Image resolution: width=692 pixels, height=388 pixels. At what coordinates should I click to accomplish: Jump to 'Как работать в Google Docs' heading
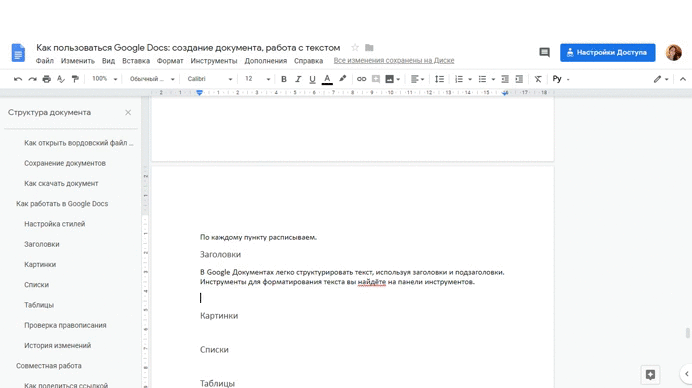point(62,204)
